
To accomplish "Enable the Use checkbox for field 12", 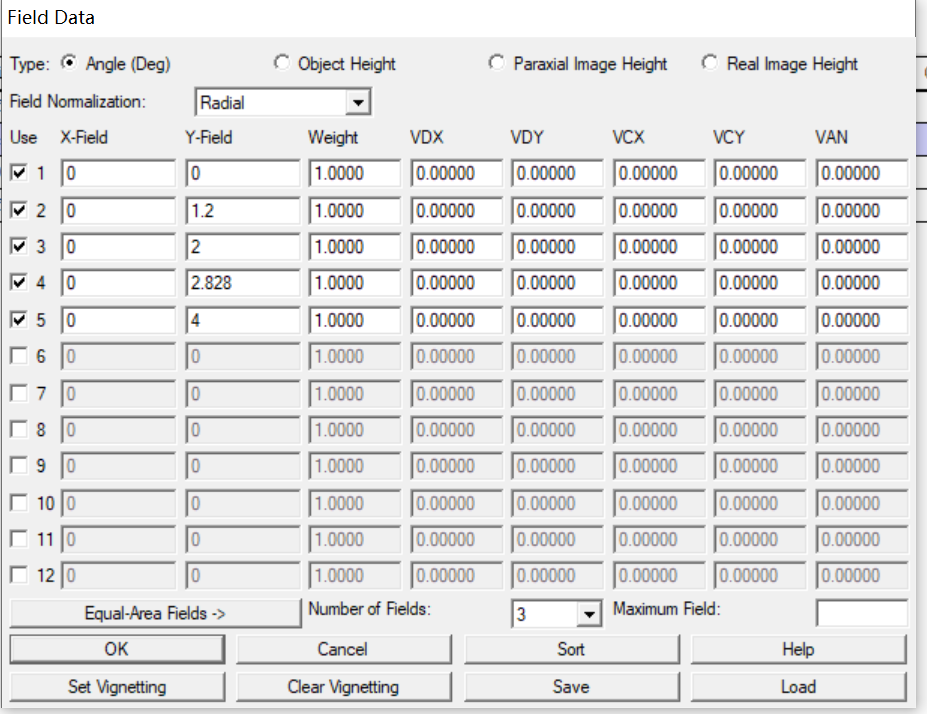I will tap(19, 575).
